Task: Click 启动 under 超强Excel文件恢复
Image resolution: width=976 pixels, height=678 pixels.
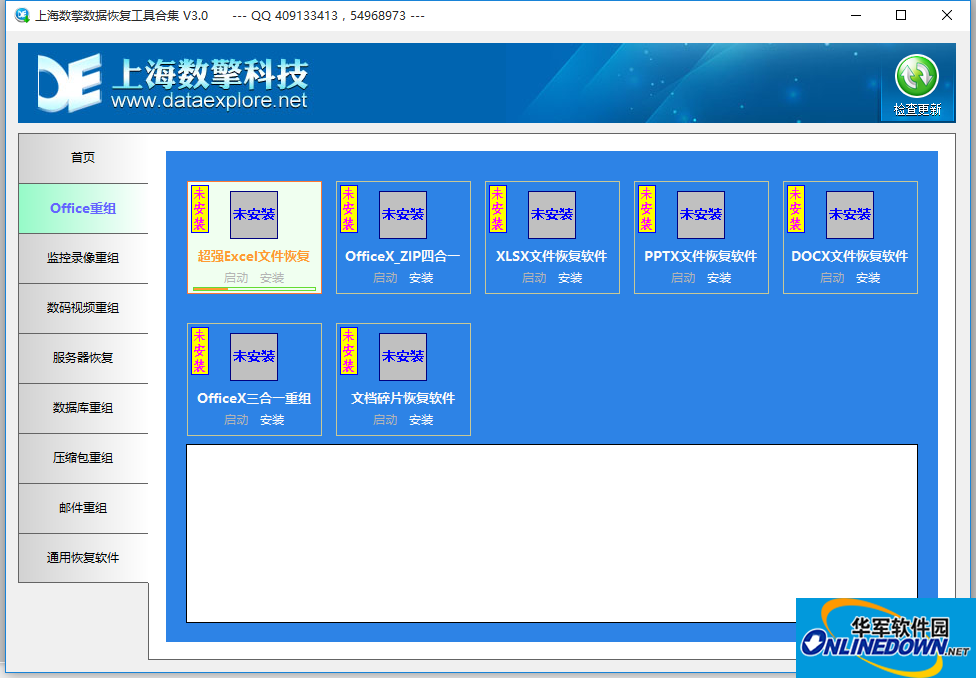Action: click(x=236, y=278)
